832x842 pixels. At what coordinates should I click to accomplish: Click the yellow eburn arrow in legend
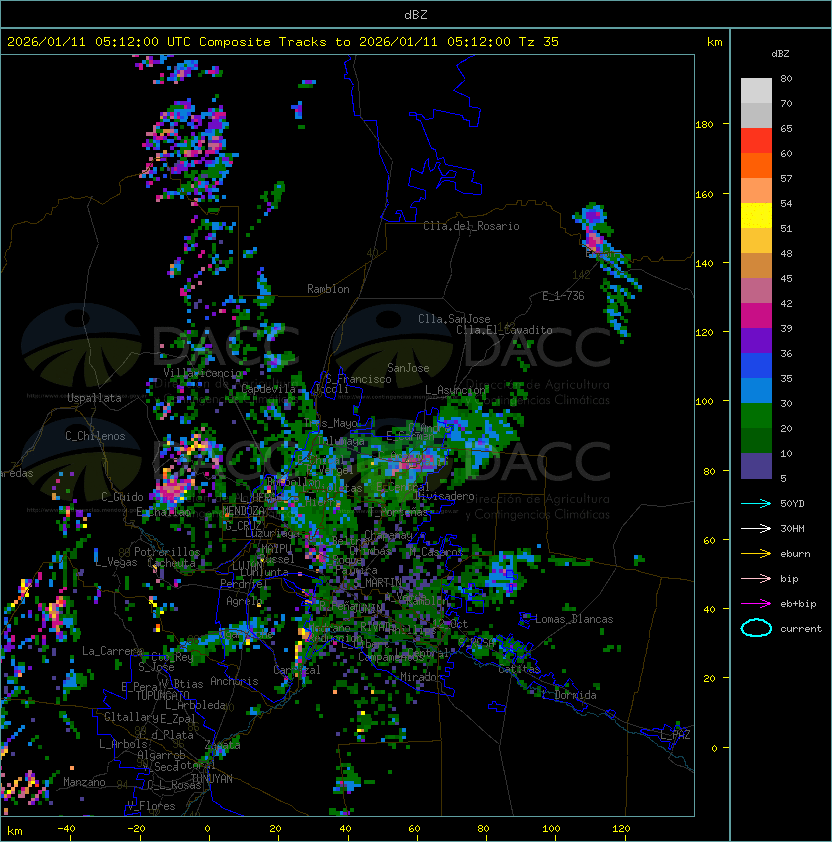[x=756, y=553]
